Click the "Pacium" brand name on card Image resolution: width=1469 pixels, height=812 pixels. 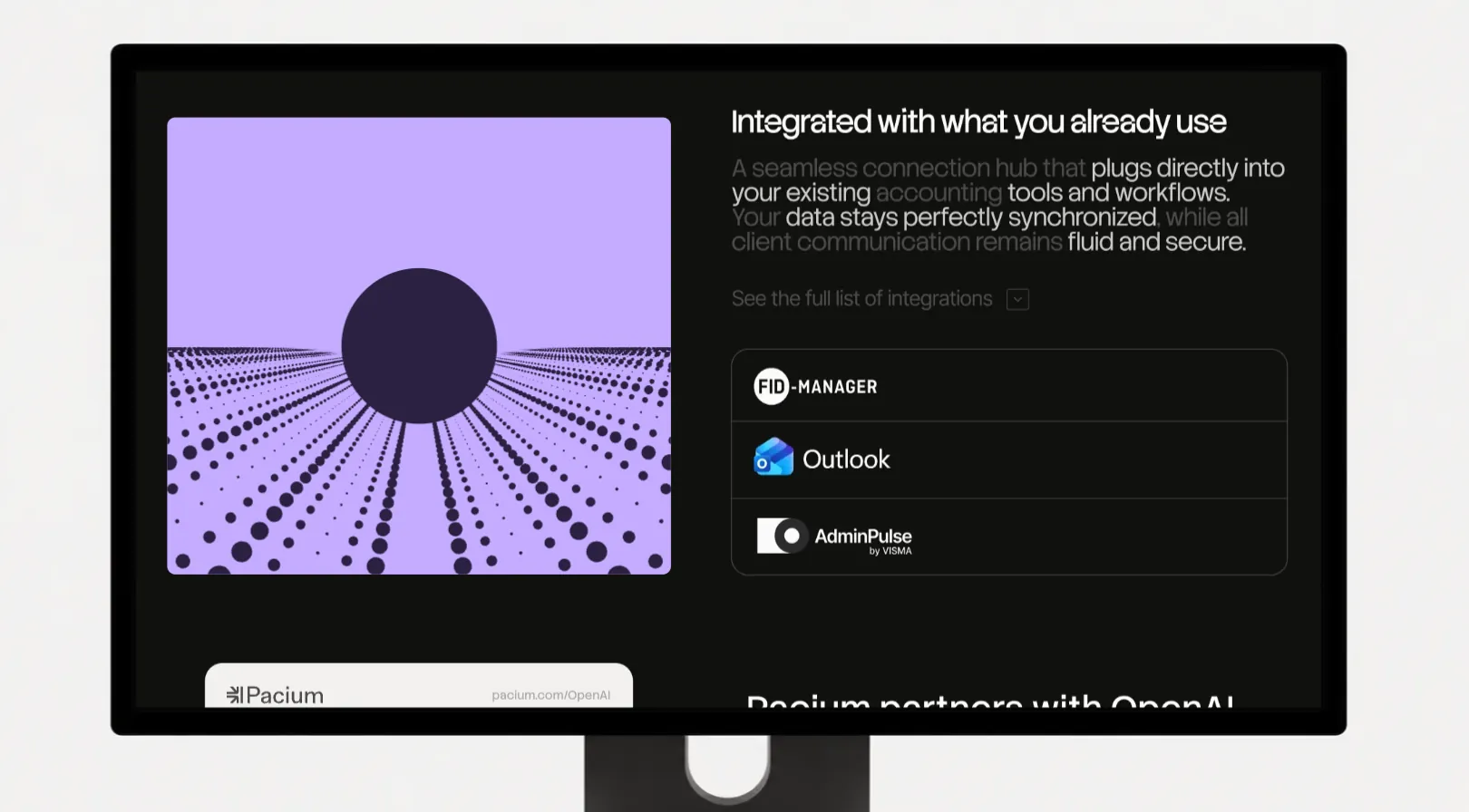point(285,695)
